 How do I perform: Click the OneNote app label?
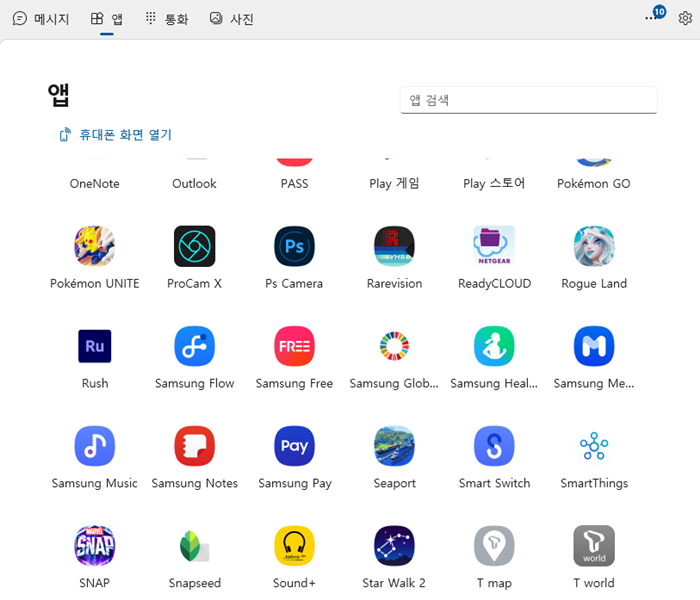(x=95, y=183)
